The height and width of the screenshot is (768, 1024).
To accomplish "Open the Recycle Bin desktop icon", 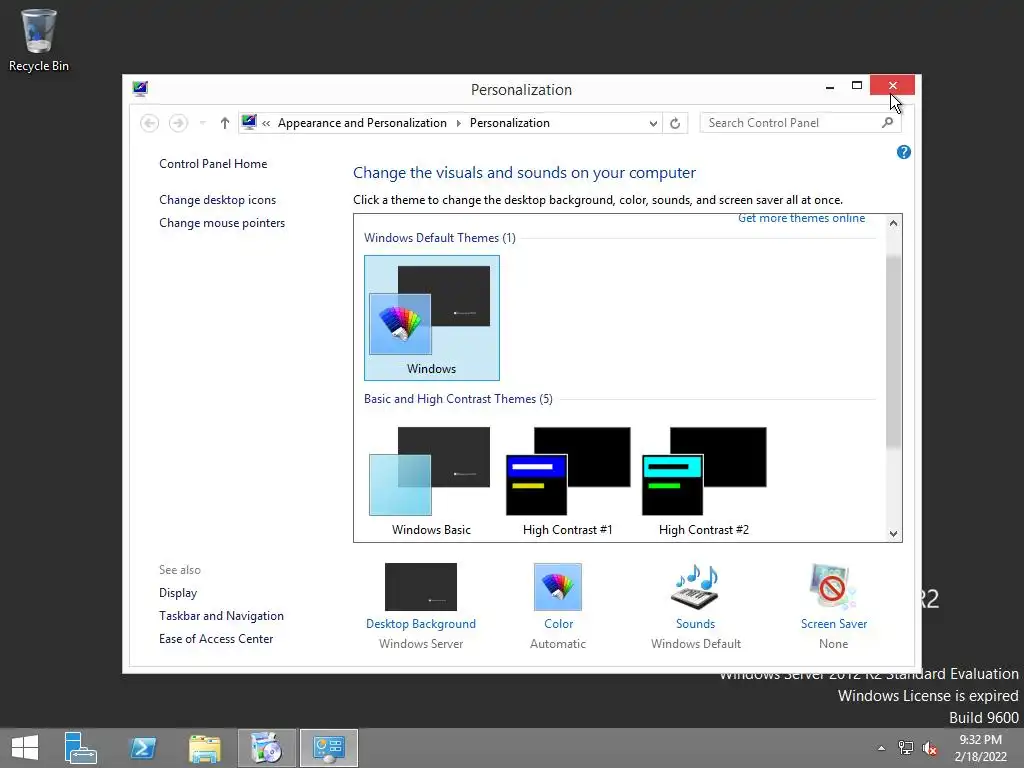I will (39, 40).
